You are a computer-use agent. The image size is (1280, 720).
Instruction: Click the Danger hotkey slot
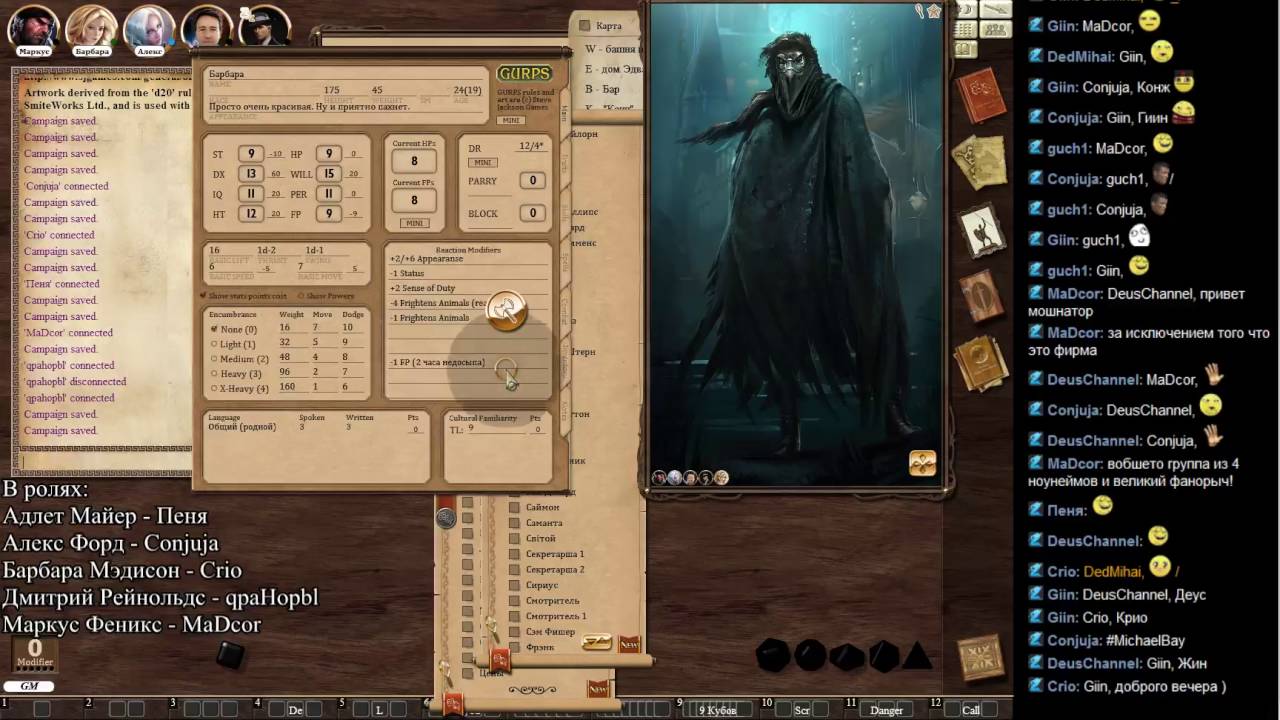coord(886,710)
